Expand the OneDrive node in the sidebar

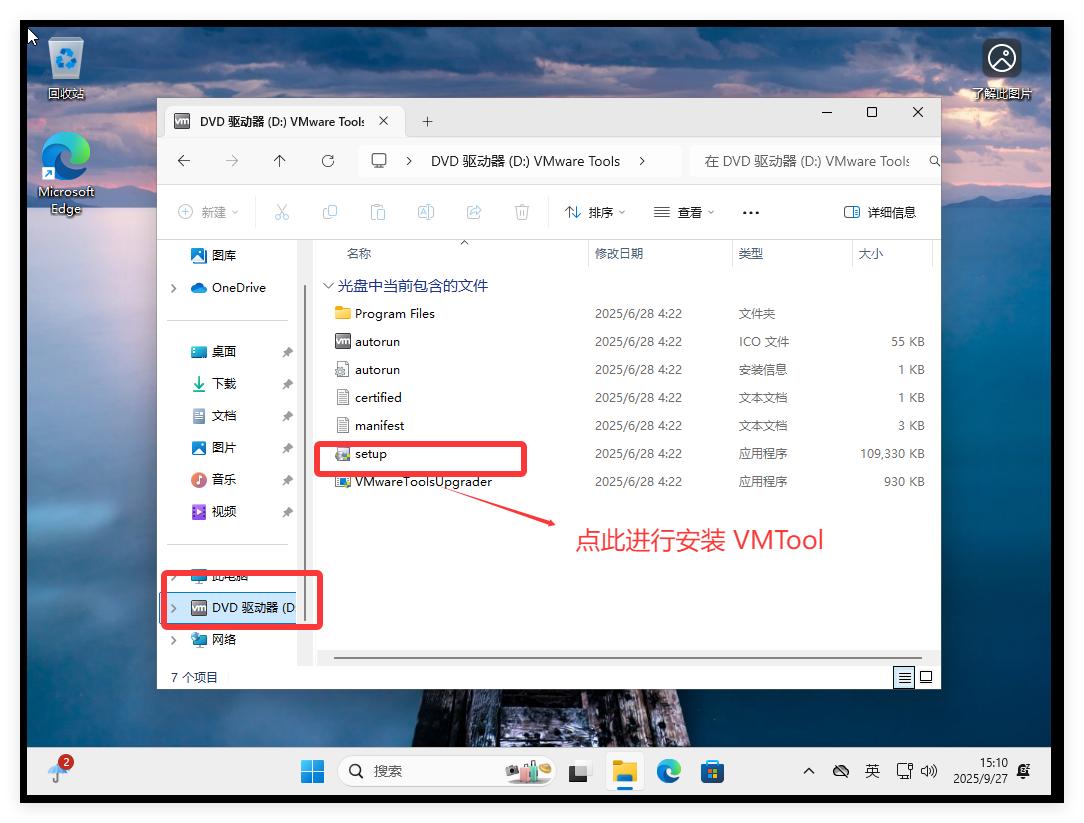click(x=174, y=288)
